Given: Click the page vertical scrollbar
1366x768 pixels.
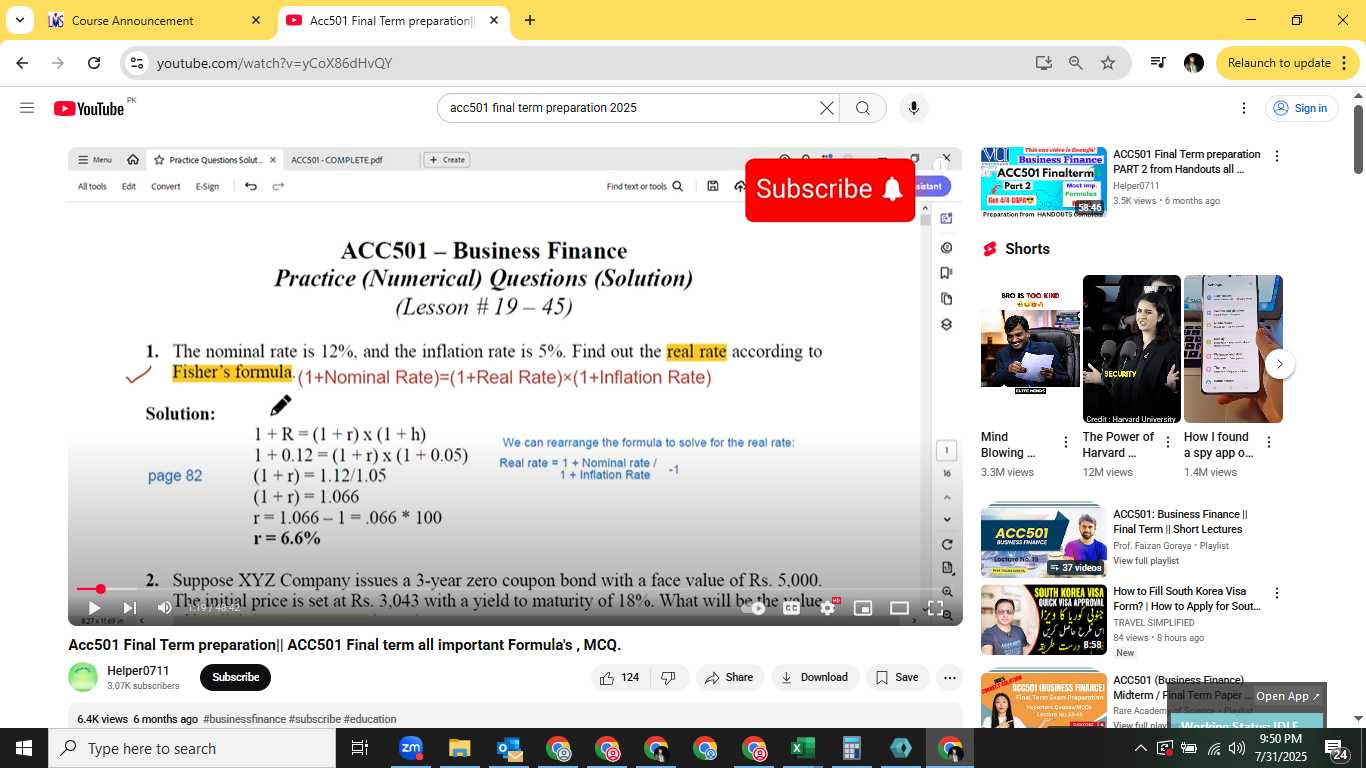Looking at the screenshot, I should 1359,140.
